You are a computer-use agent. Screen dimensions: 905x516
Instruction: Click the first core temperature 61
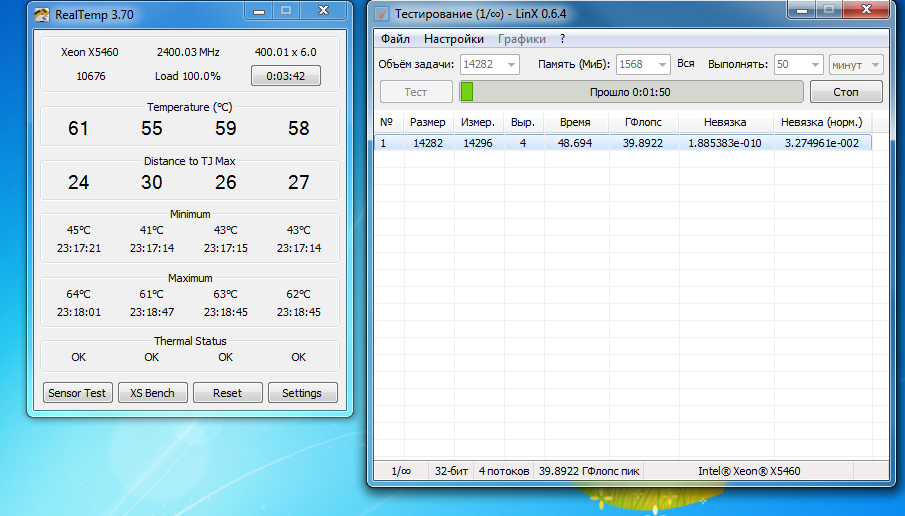coord(78,128)
